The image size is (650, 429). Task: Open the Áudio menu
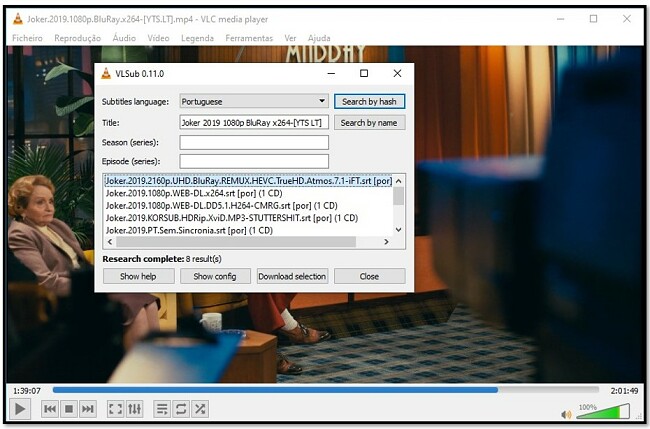(x=124, y=38)
